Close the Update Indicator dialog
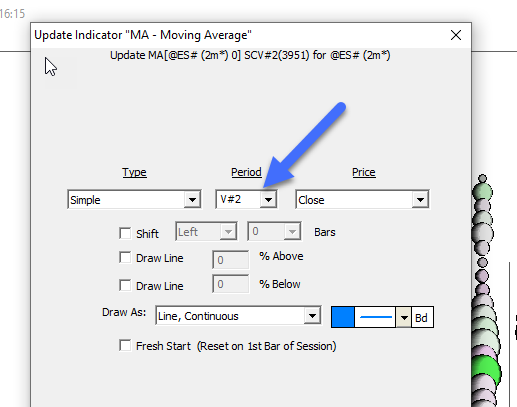The width and height of the screenshot is (517, 407). 456,35
